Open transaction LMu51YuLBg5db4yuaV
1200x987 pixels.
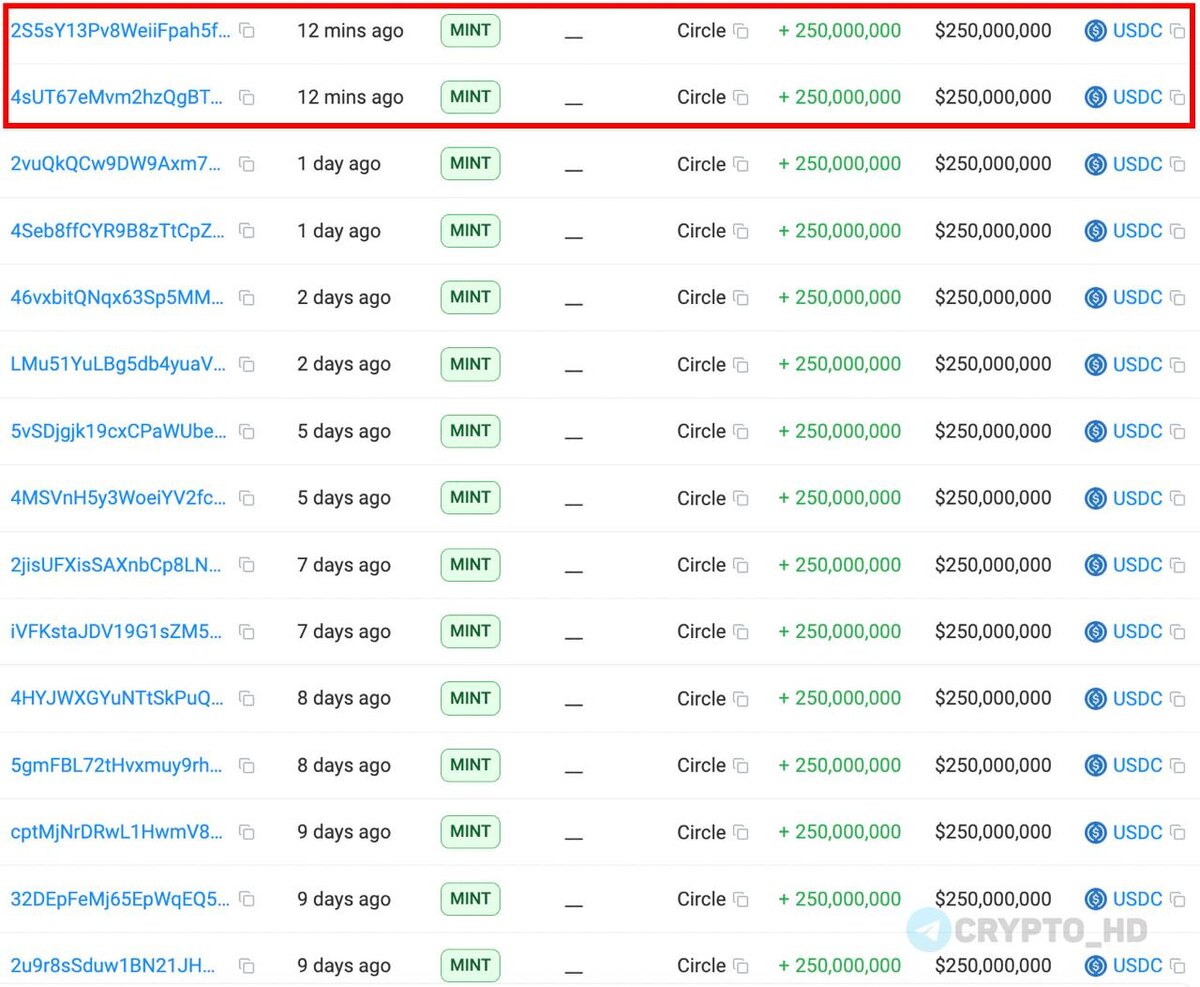118,365
